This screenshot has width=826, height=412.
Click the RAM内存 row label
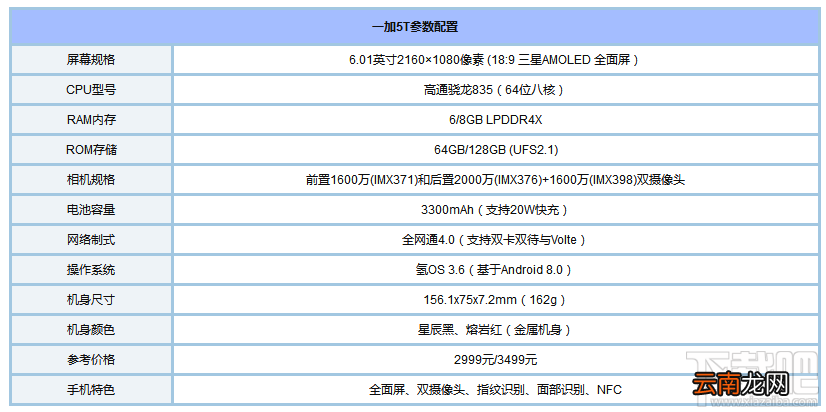(x=91, y=120)
